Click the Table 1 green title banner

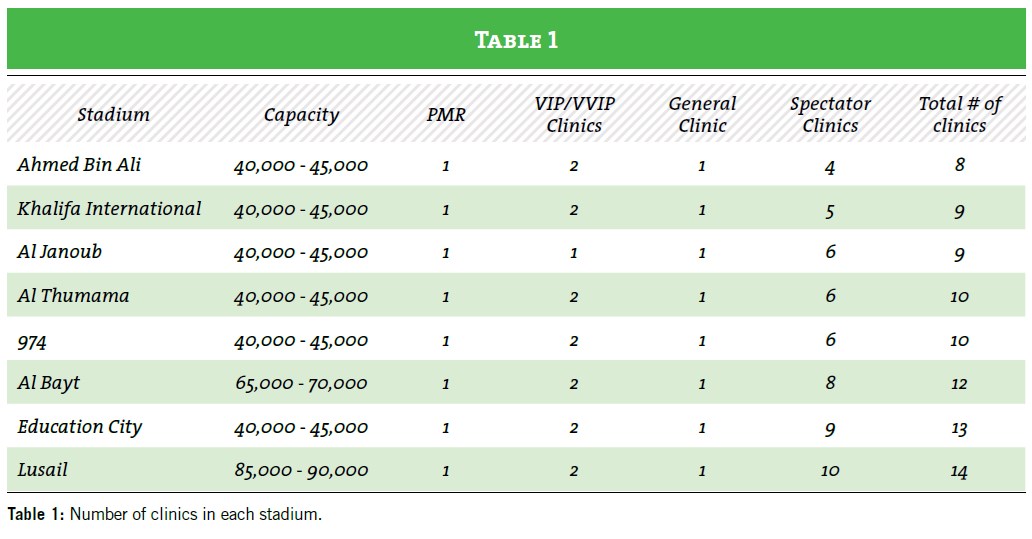click(516, 40)
